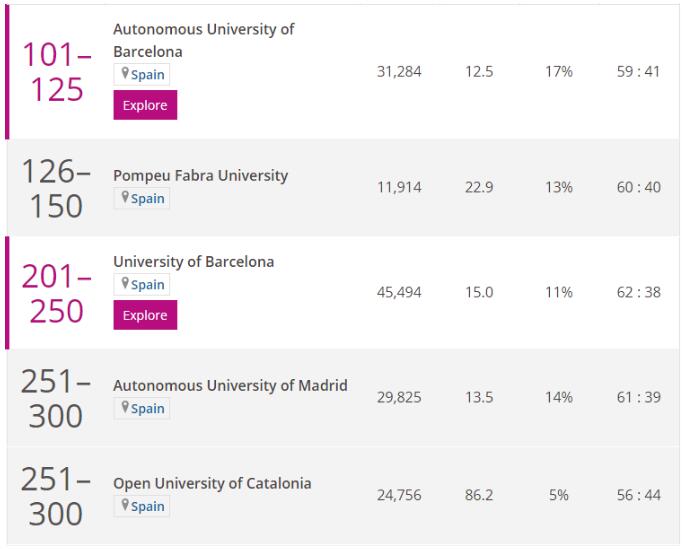This screenshot has height=549, width=682.
Task: Select Open University of Catalonia's 251–300 rank
Action: 52,496
